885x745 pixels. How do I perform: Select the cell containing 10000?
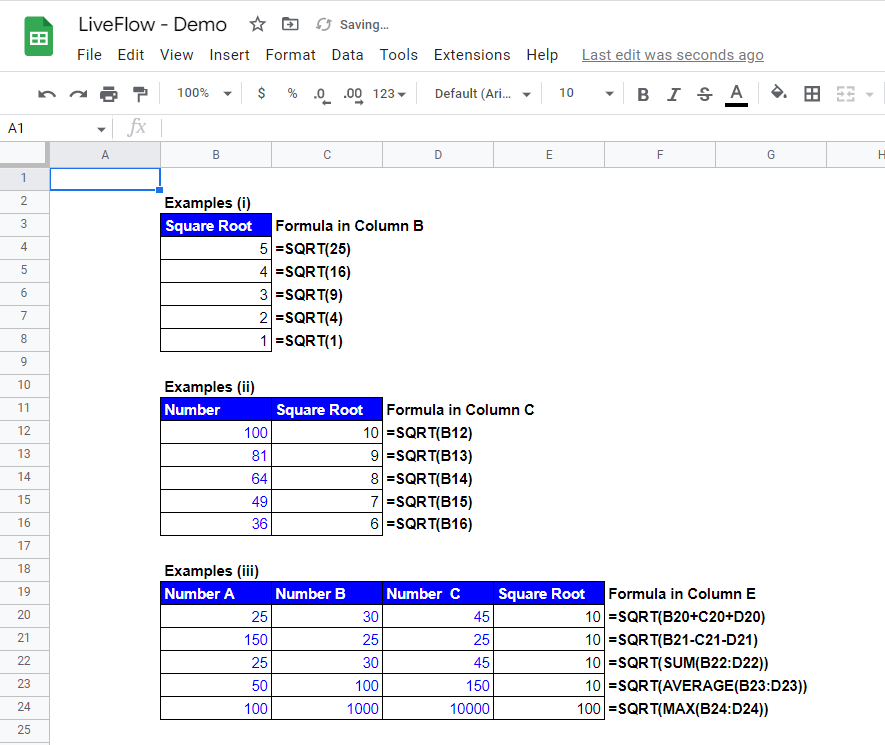[x=438, y=708]
